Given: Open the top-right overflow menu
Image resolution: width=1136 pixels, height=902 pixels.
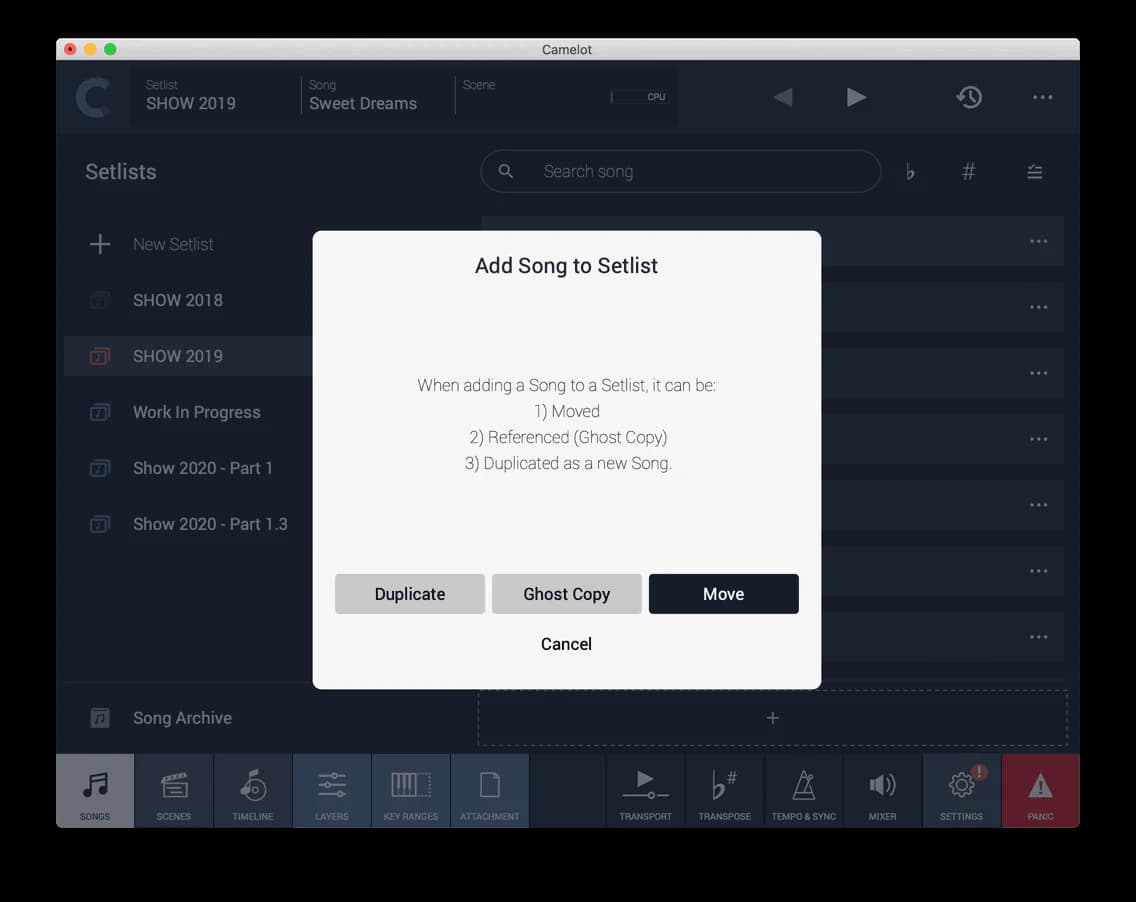Looking at the screenshot, I should click(x=1042, y=97).
